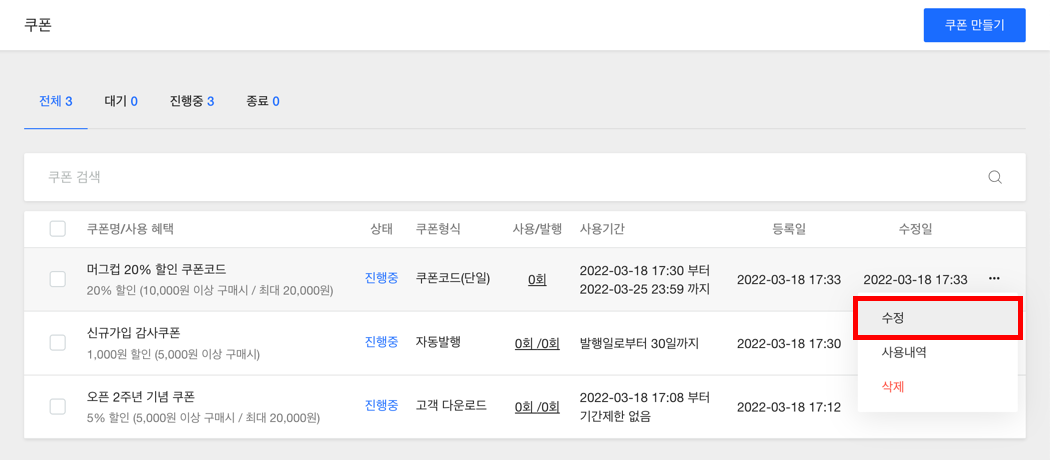Click the 0회 usage link for 머그컵 coupon
The width and height of the screenshot is (1050, 460).
pyautogui.click(x=537, y=279)
